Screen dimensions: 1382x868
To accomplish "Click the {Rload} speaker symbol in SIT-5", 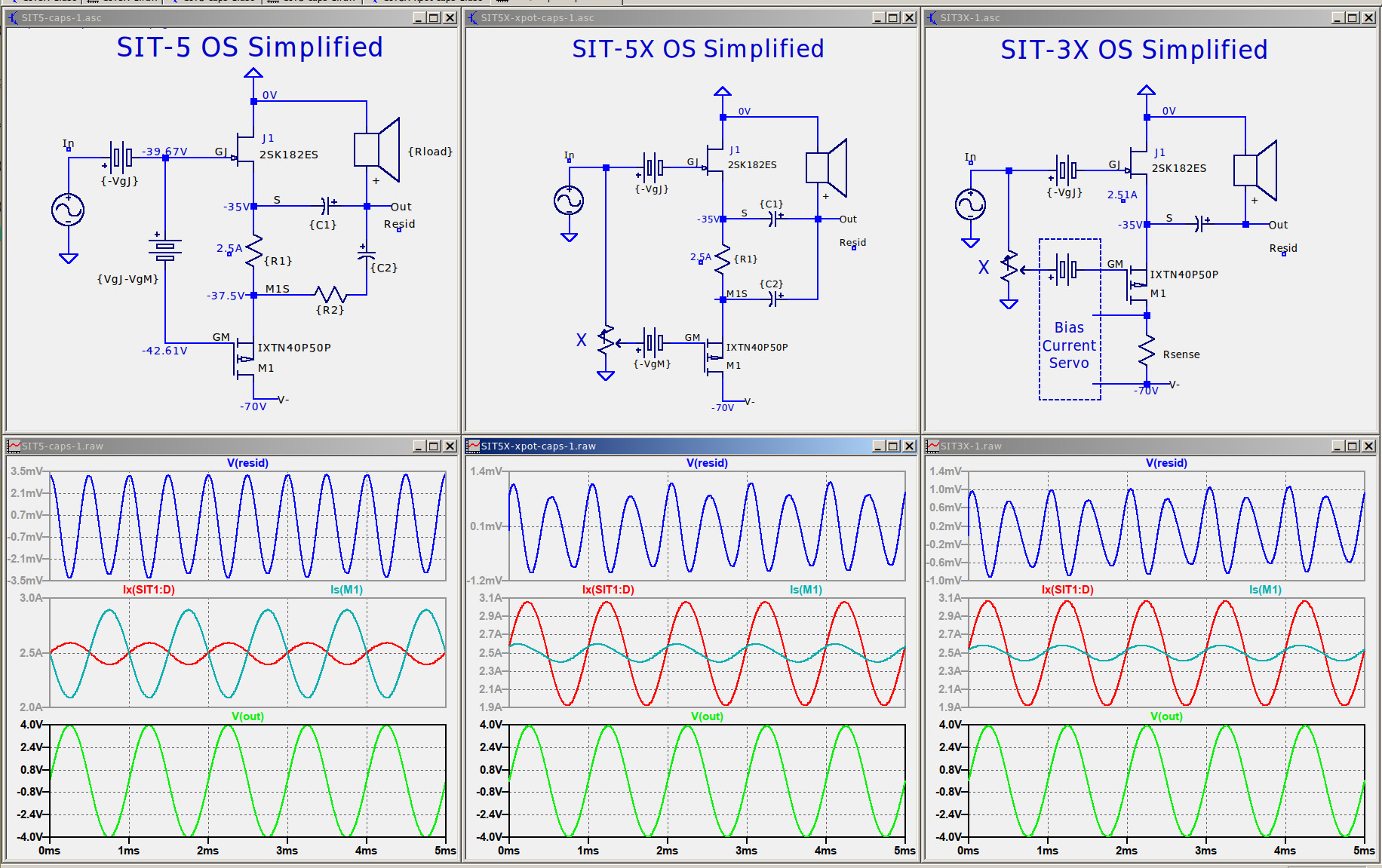I will point(376,149).
